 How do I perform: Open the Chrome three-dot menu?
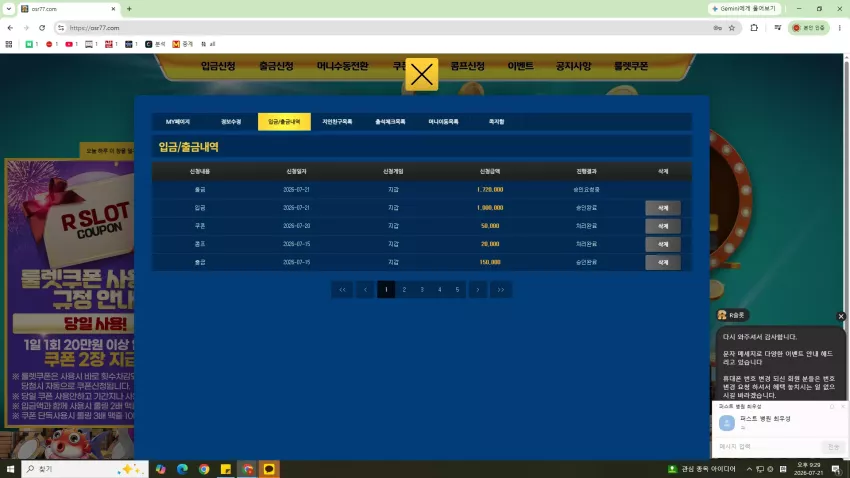click(840, 28)
